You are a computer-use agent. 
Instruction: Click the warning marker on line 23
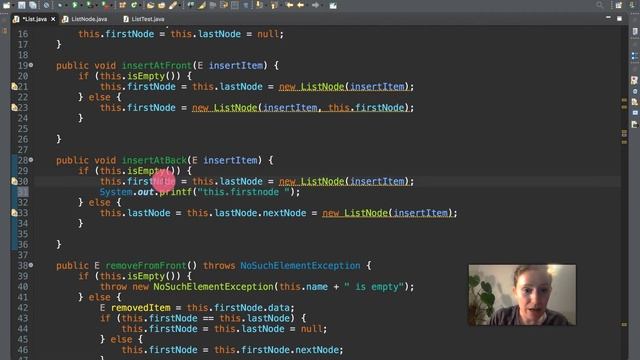click(14, 108)
